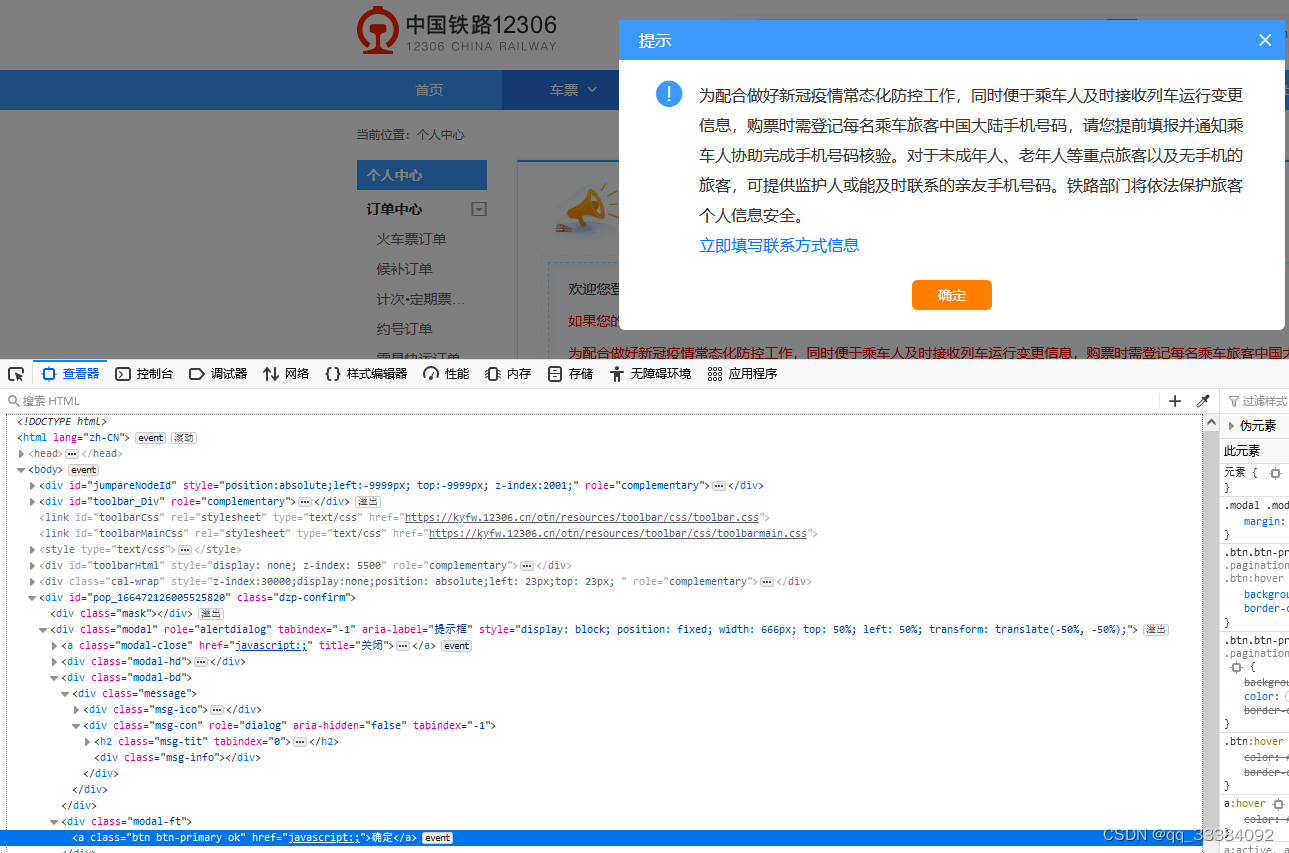This screenshot has width=1289, height=853.
Task: Click the event badge on modal-close link
Action: [x=457, y=646]
